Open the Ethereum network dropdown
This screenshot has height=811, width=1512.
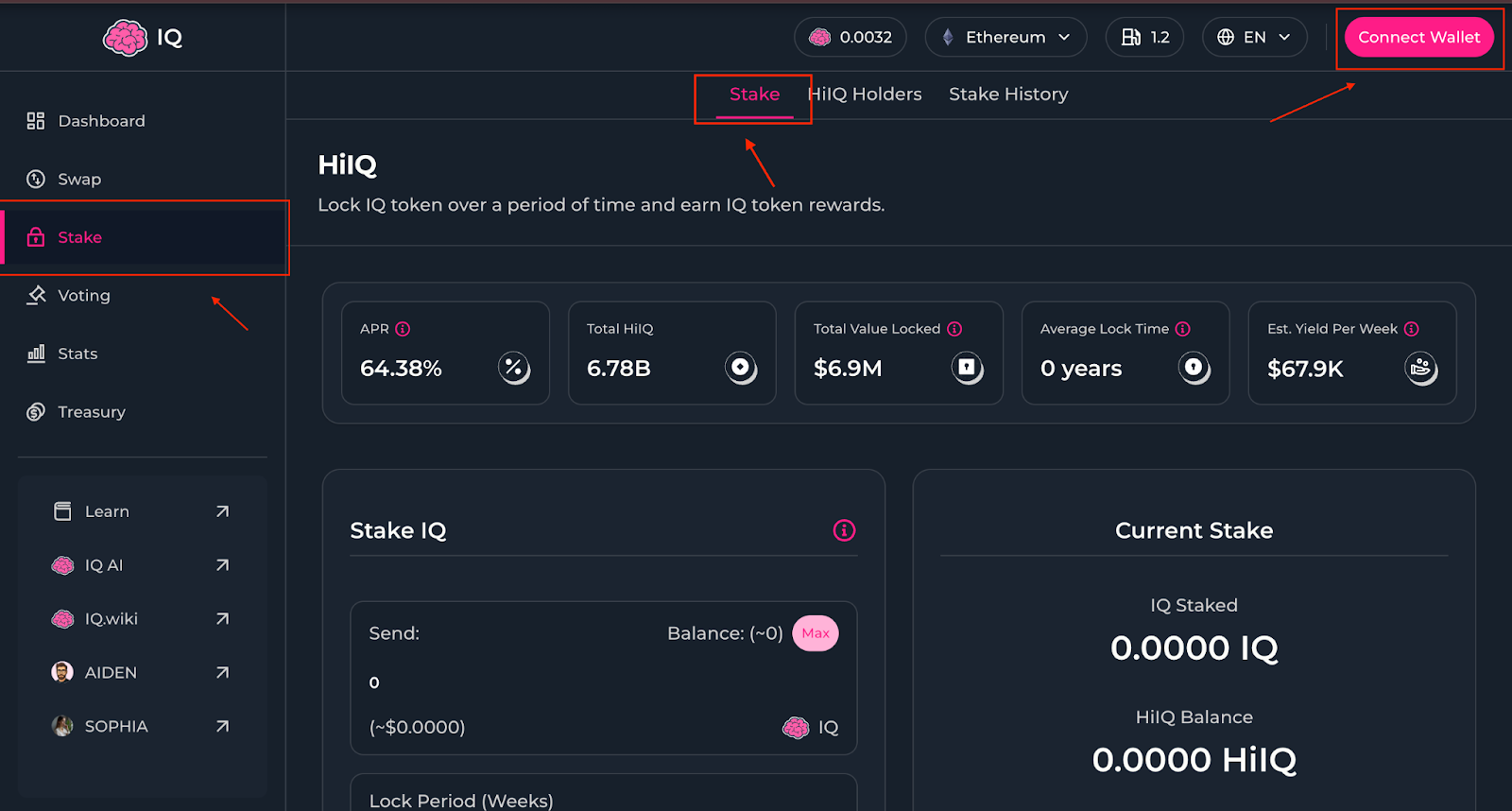point(1005,37)
